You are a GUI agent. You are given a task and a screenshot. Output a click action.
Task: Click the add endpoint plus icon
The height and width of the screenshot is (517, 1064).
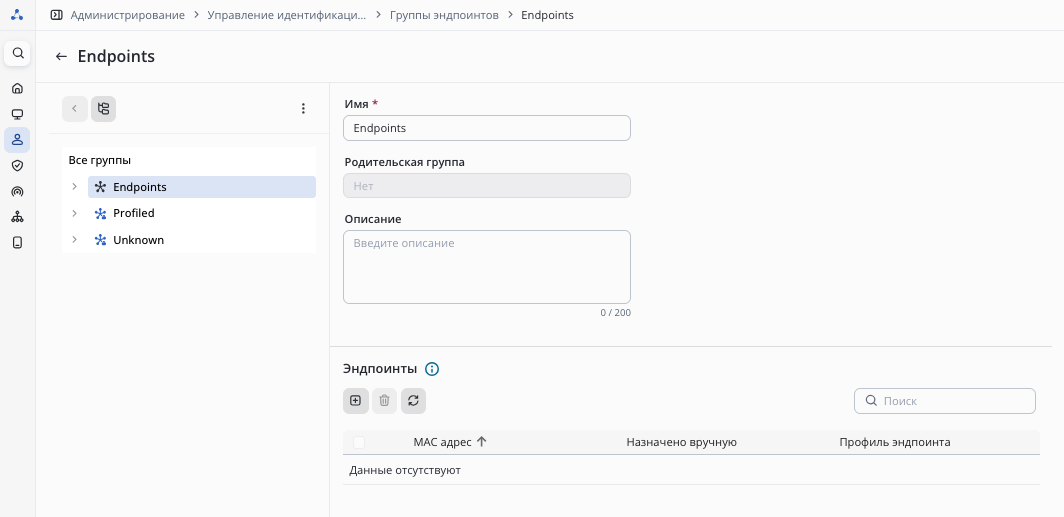pyautogui.click(x=355, y=401)
